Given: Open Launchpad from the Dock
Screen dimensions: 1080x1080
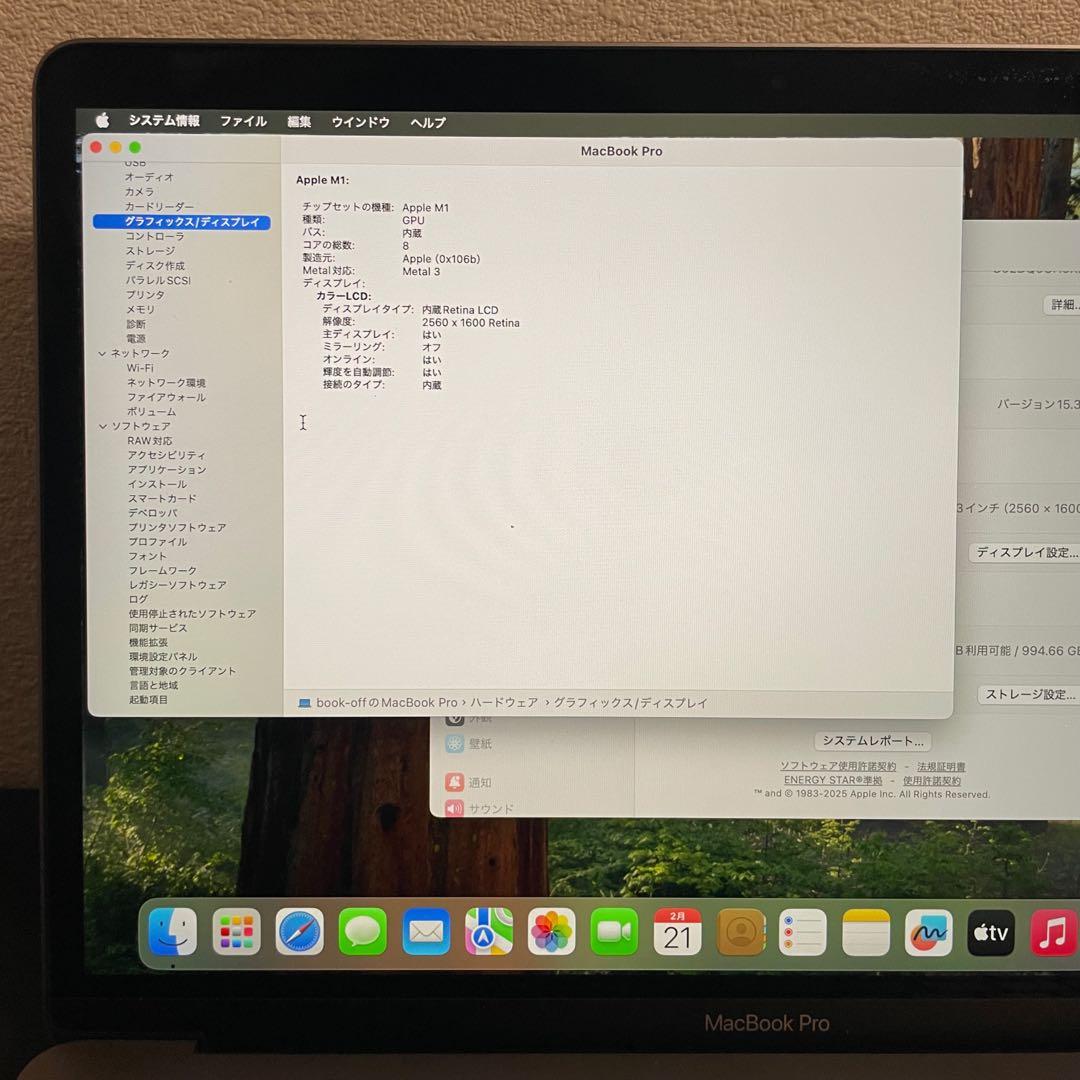Looking at the screenshot, I should point(236,931).
